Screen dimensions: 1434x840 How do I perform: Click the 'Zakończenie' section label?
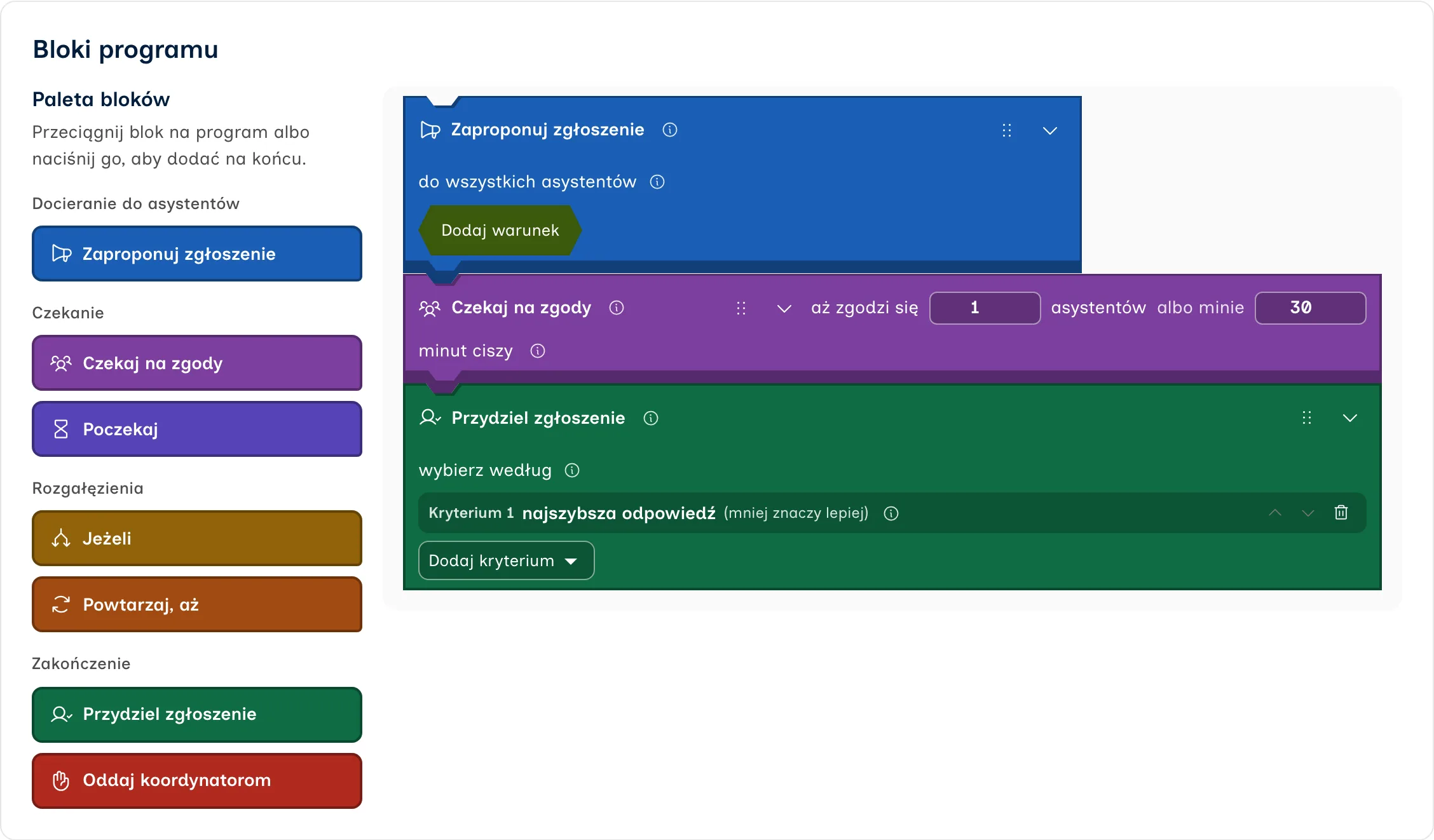[81, 663]
